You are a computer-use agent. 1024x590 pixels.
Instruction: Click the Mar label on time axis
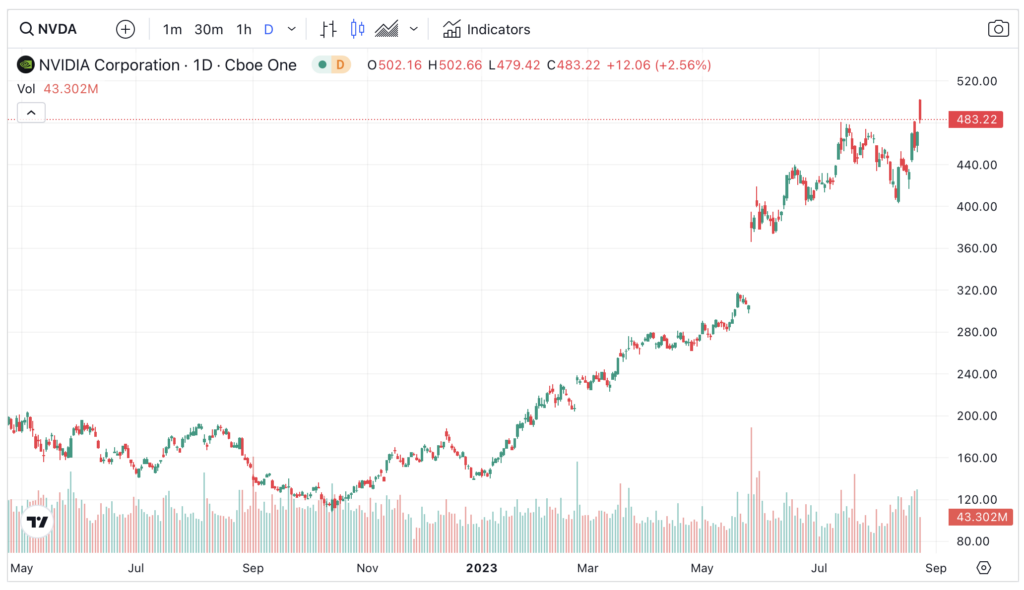point(587,568)
